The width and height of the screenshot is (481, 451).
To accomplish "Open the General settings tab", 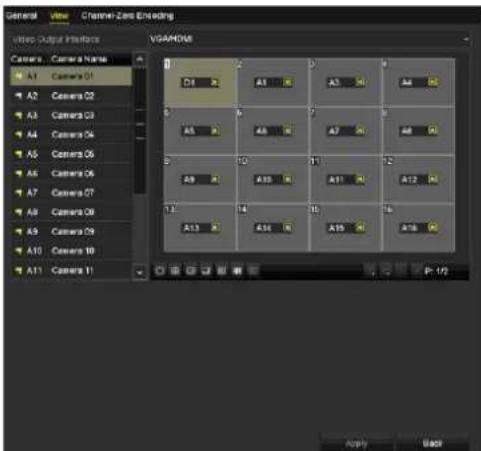I will point(21,16).
